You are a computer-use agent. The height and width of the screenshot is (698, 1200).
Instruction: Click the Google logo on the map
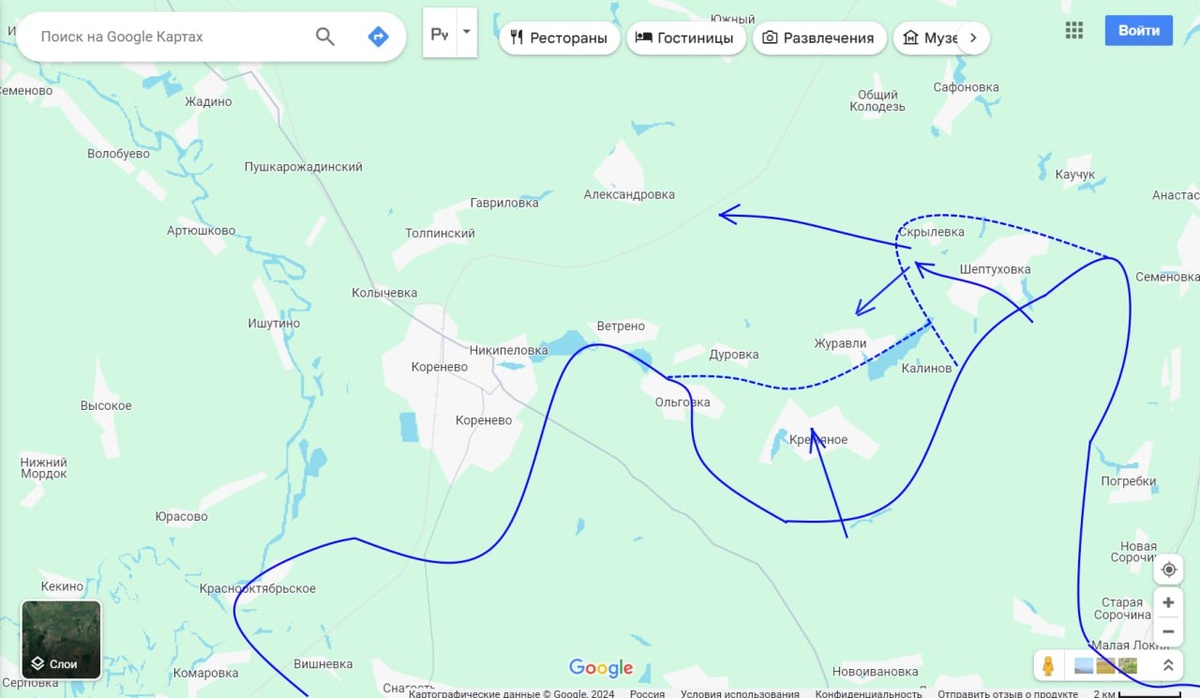(601, 668)
